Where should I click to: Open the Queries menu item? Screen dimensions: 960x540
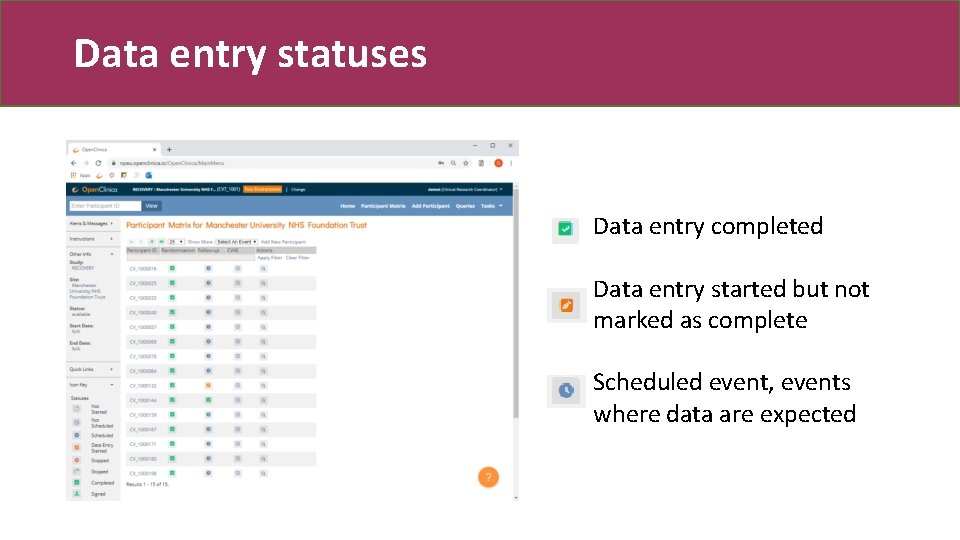click(465, 206)
